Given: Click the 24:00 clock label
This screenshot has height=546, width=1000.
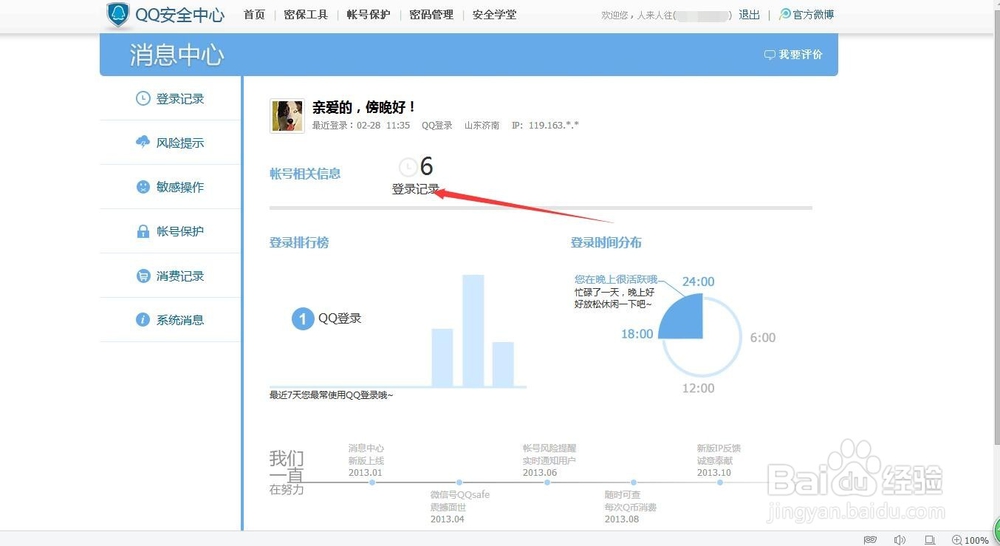Looking at the screenshot, I should coord(698,281).
